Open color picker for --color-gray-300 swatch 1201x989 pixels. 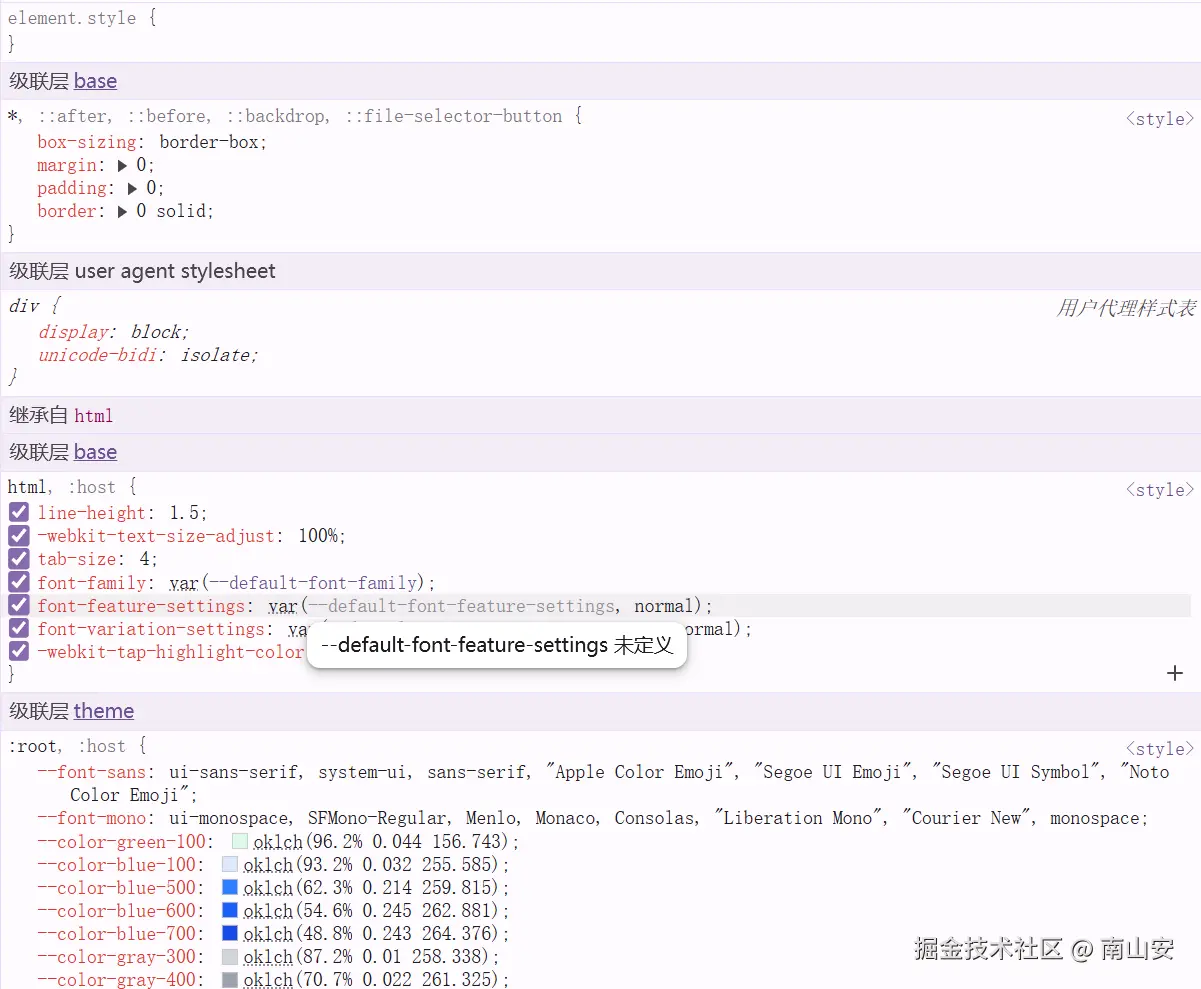[x=230, y=957]
